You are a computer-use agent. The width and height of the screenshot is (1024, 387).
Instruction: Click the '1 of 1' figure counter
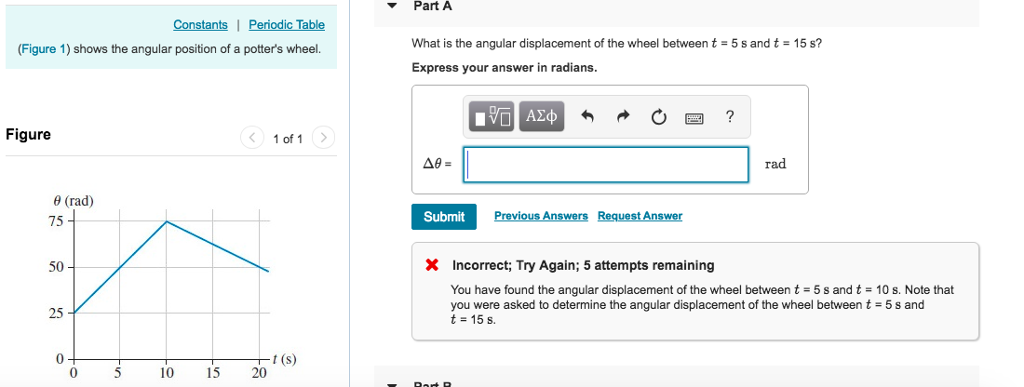pos(288,139)
